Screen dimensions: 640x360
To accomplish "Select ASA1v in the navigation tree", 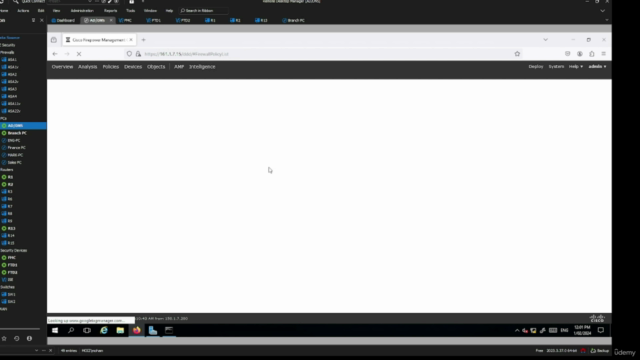I will click(x=13, y=67).
